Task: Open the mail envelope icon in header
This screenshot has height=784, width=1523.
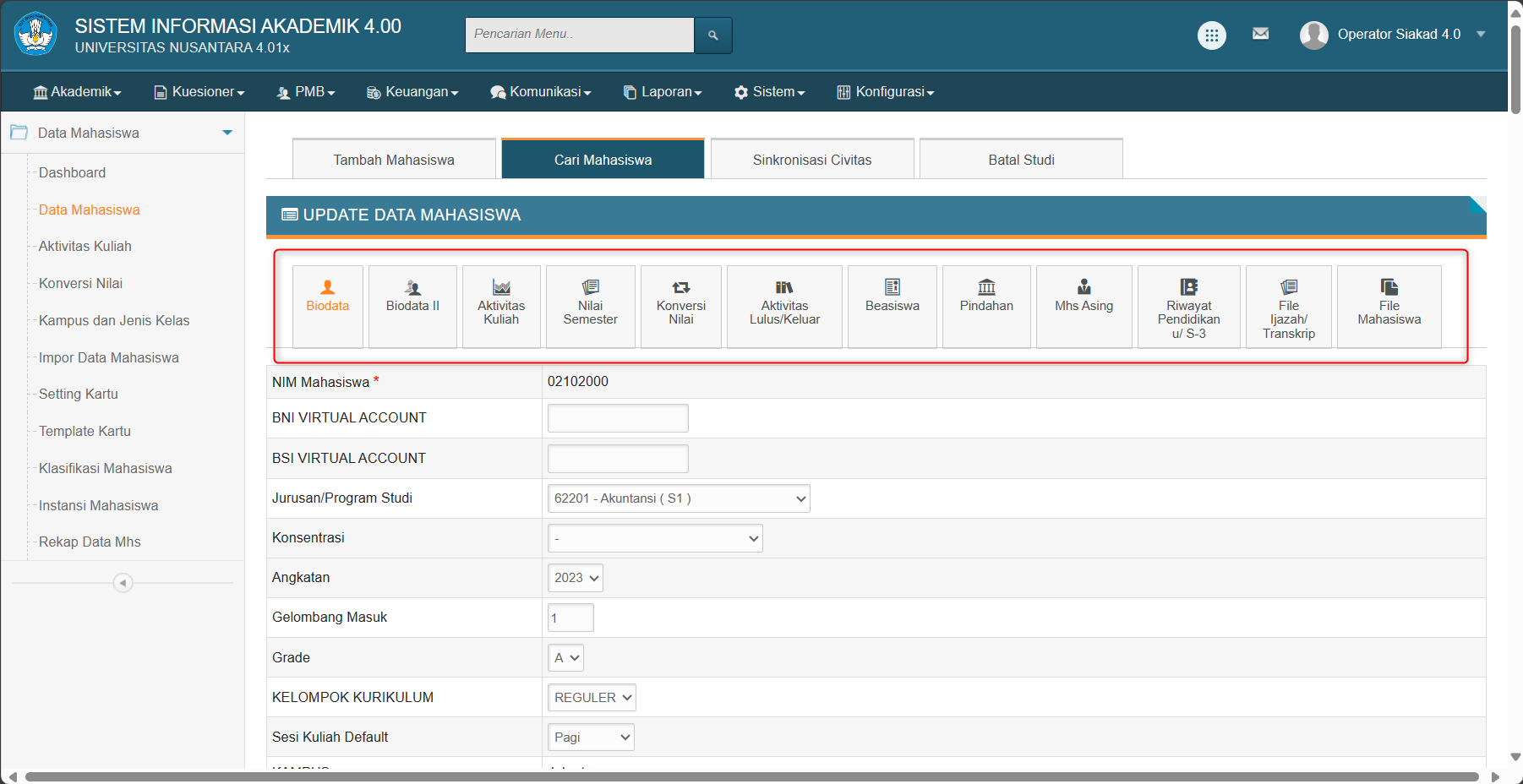Action: [1260, 34]
